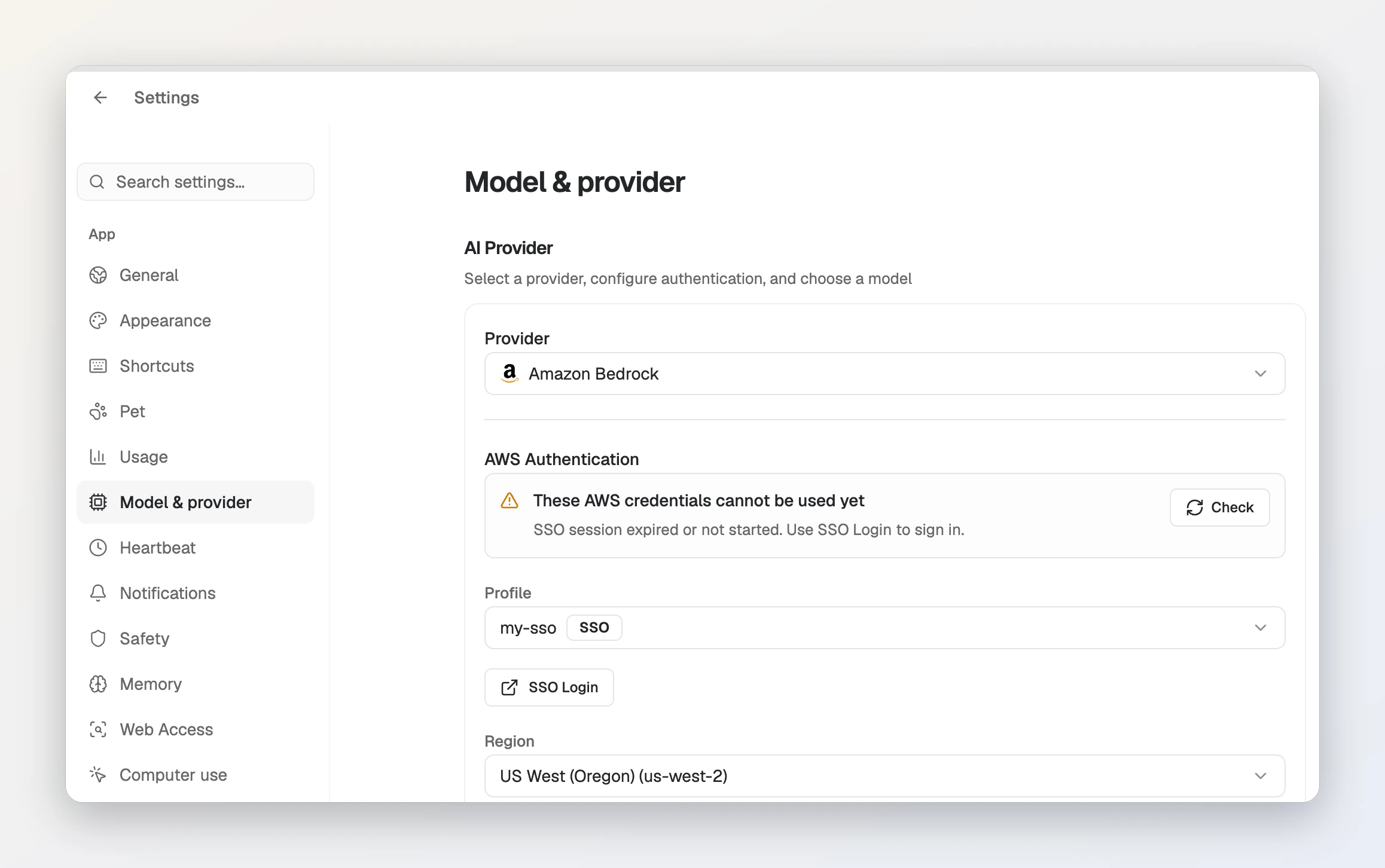Click the Shortcuts keyboard icon

pos(98,366)
